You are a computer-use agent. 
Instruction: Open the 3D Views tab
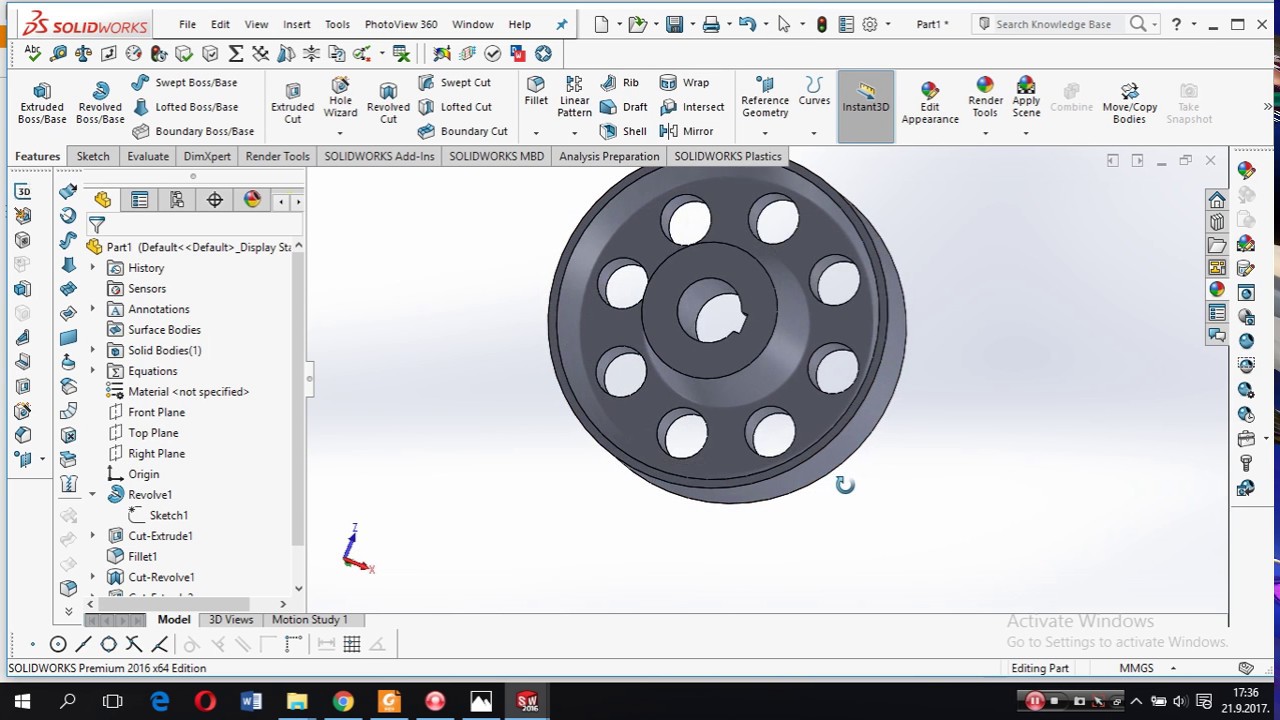point(231,619)
